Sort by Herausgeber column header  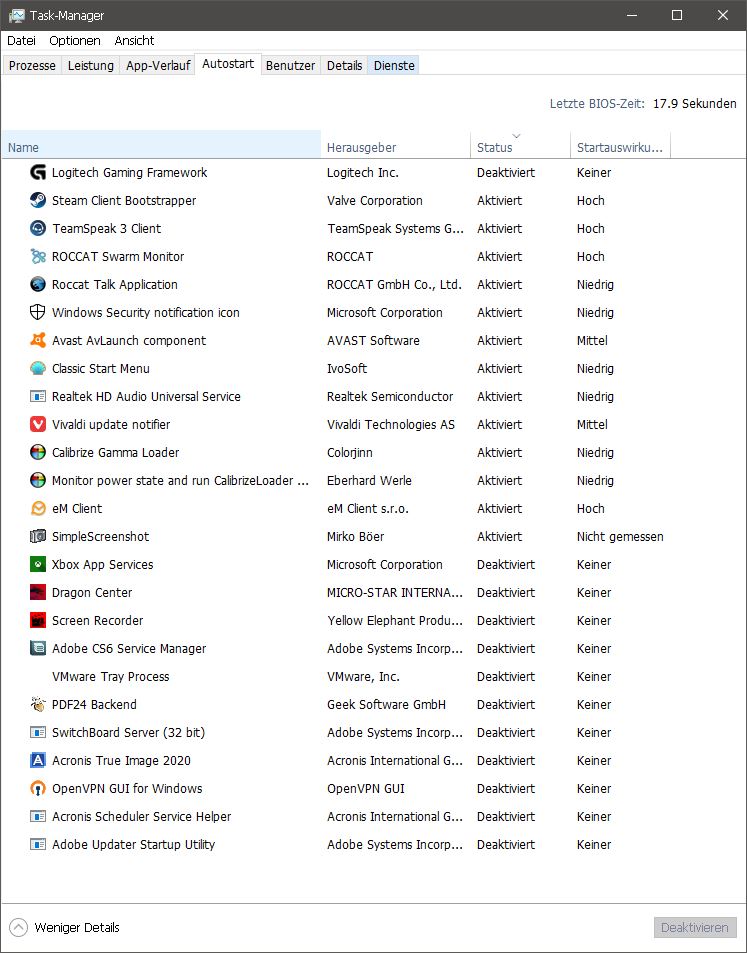tap(396, 145)
